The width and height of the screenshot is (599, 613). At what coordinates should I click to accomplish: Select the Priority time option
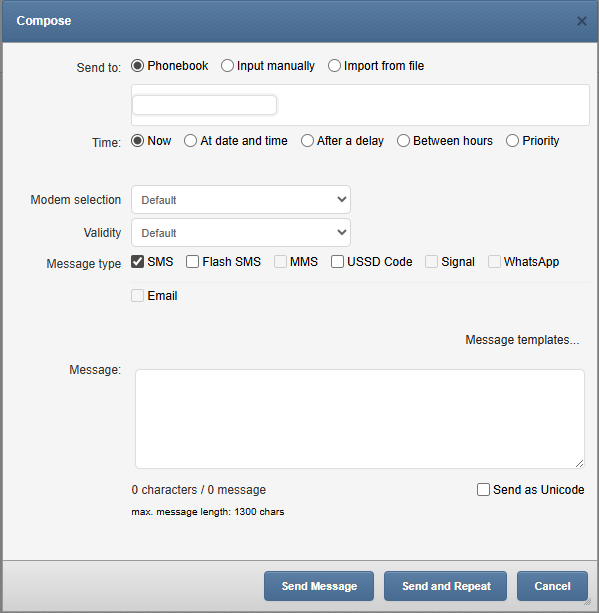(x=512, y=141)
